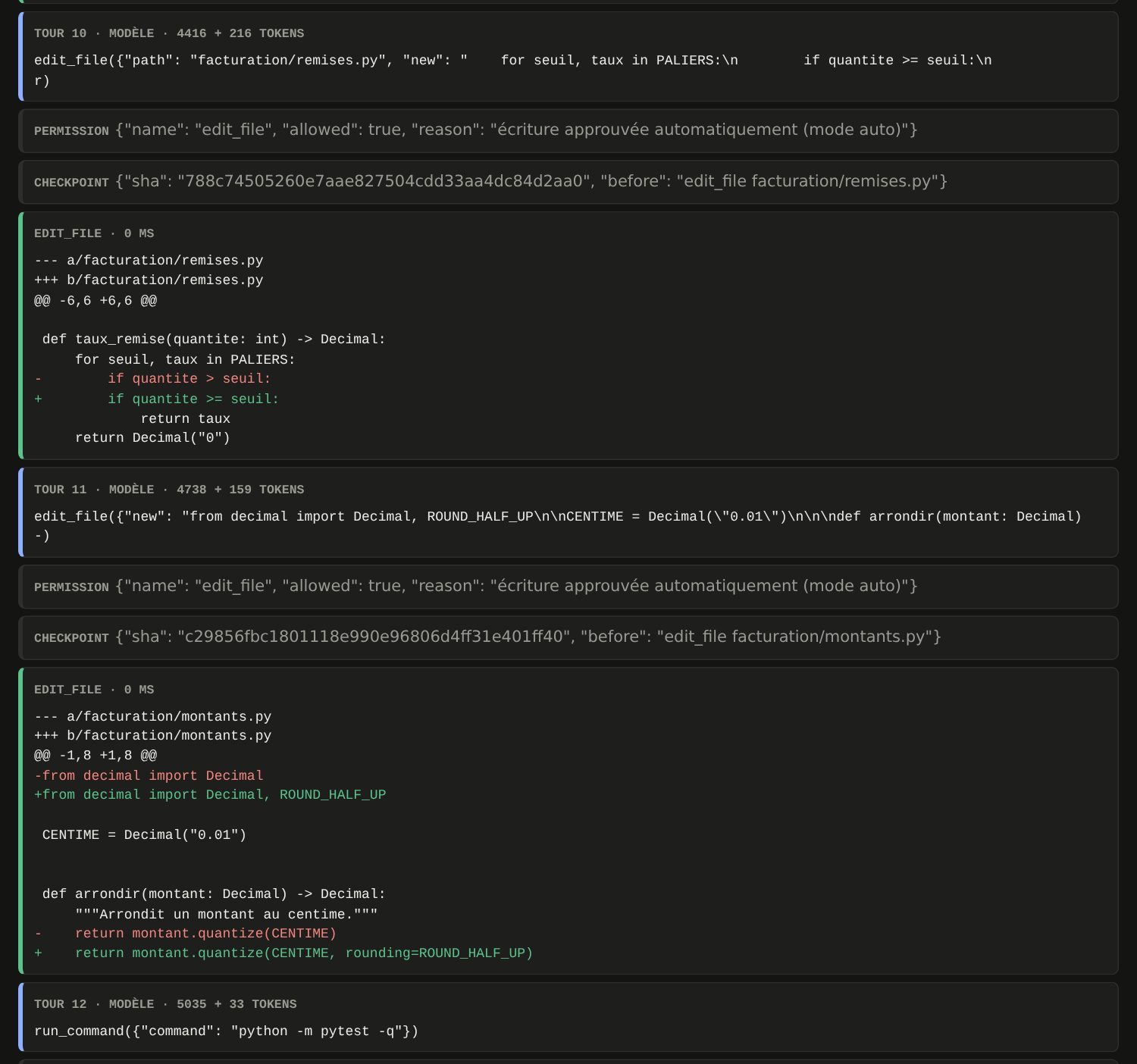
Task: Click the CHECKPOINT line with sha c29856fbc1801118e…
Action: click(x=568, y=637)
